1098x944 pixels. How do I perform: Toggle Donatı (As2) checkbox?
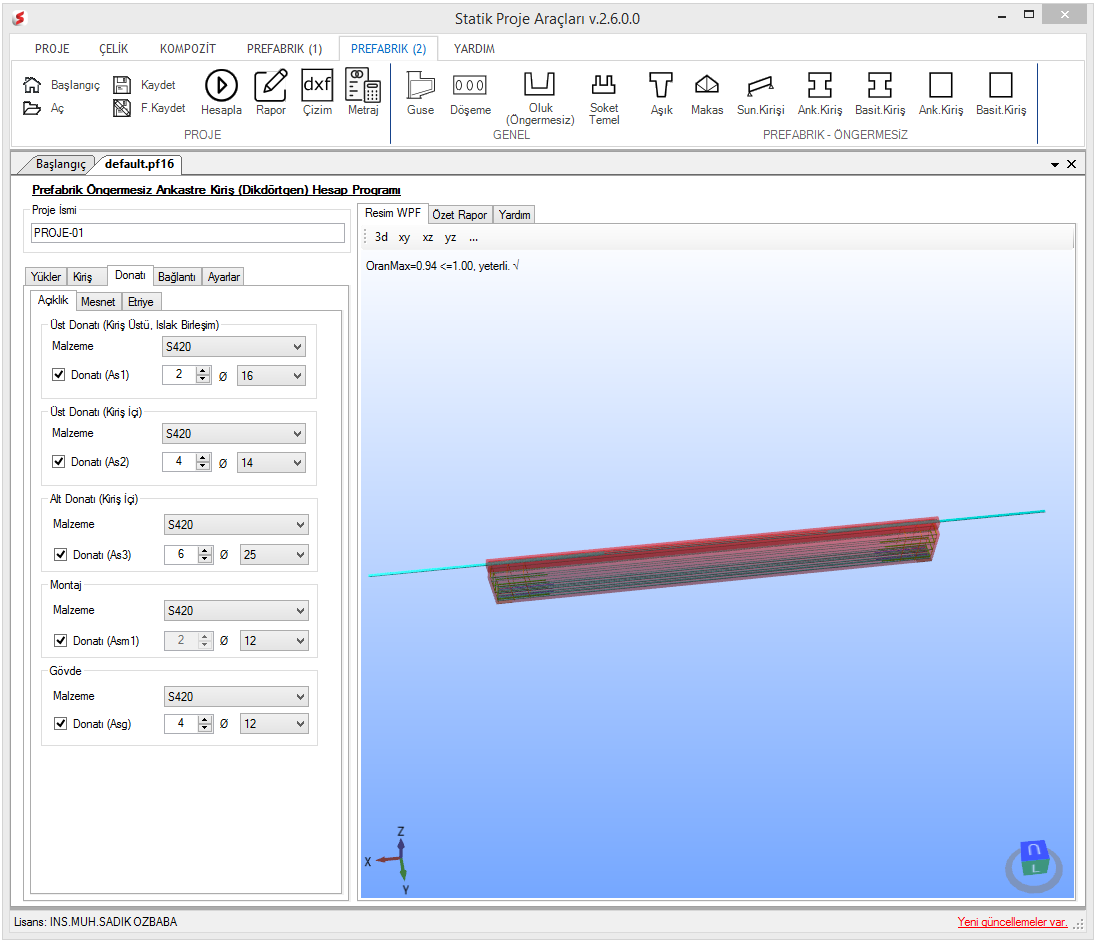pyautogui.click(x=59, y=461)
